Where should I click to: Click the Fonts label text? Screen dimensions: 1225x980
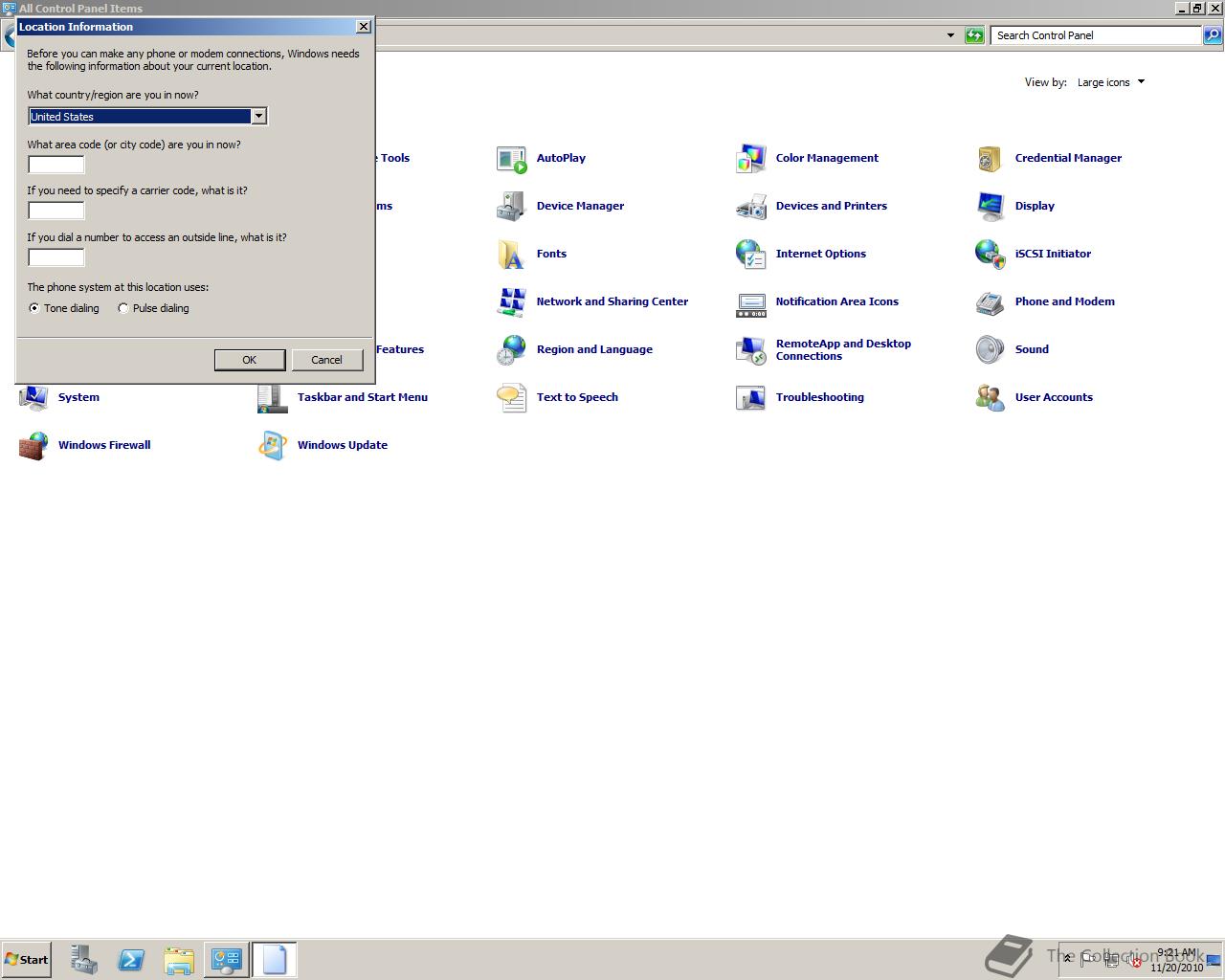click(551, 254)
